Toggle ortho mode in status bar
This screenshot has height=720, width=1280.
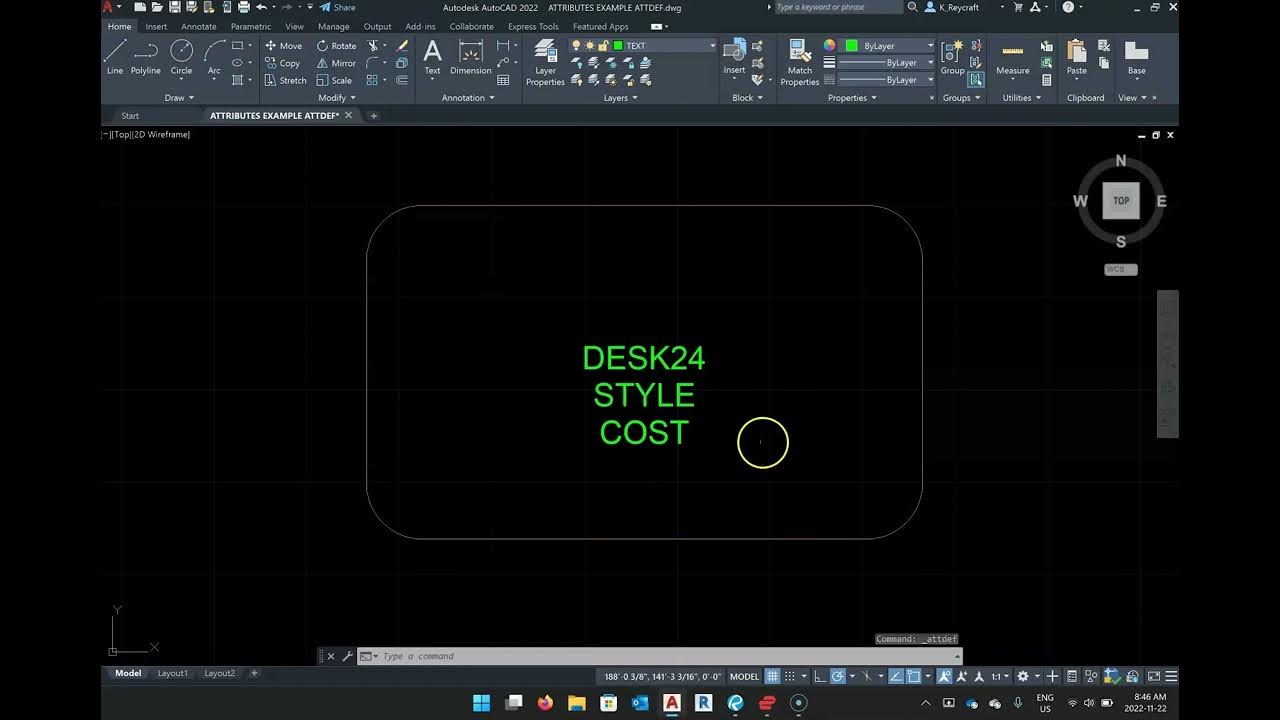pyautogui.click(x=820, y=676)
